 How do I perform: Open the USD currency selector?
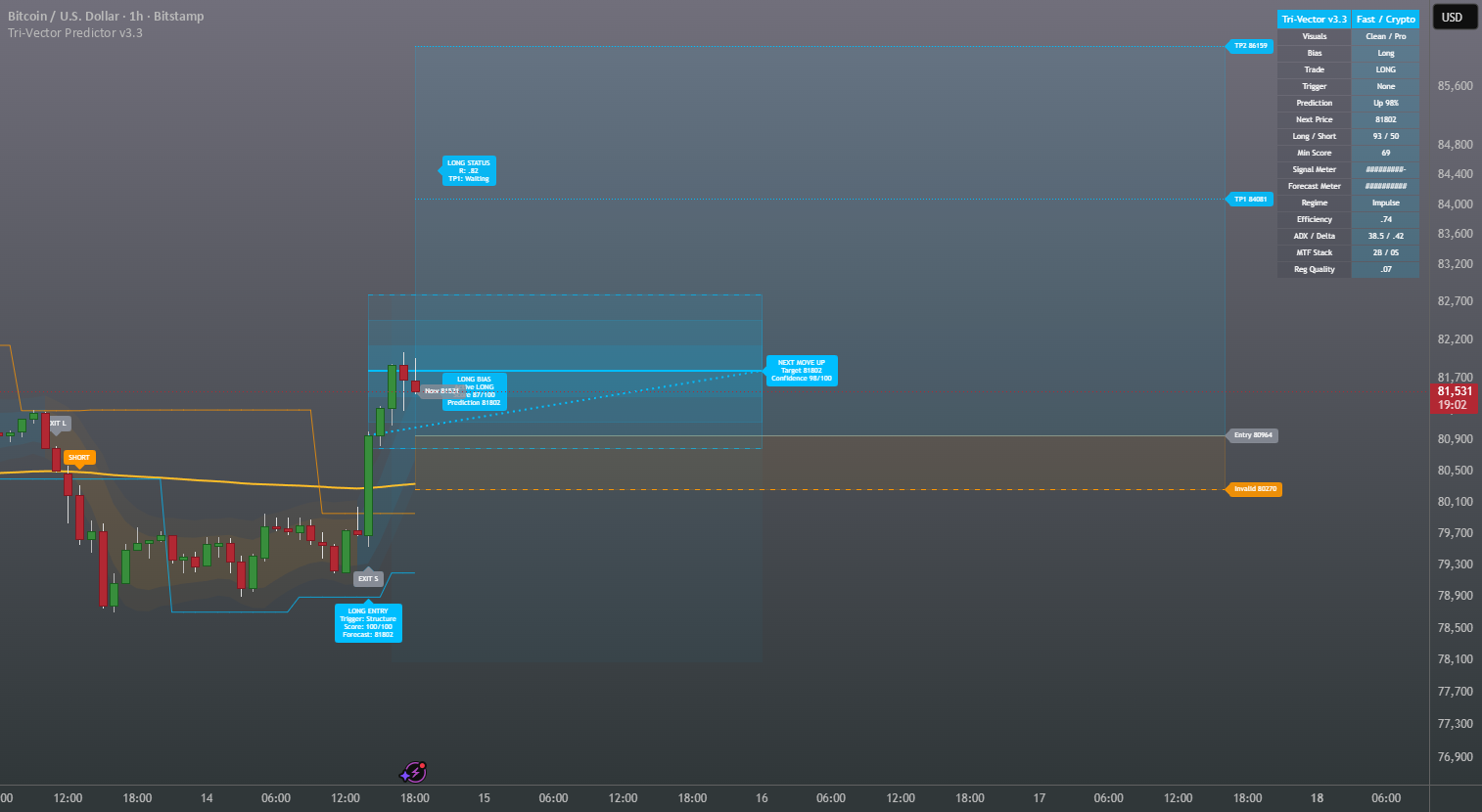click(x=1455, y=17)
